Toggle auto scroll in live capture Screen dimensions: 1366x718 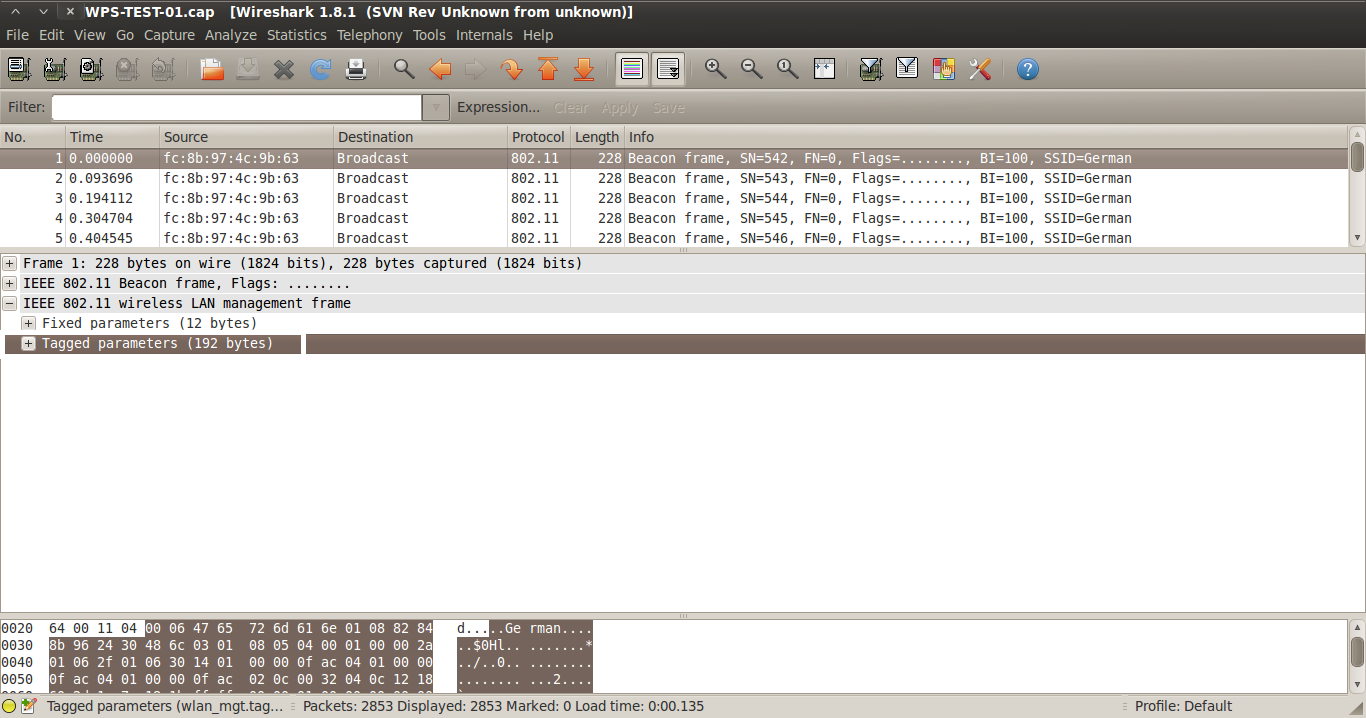[668, 69]
